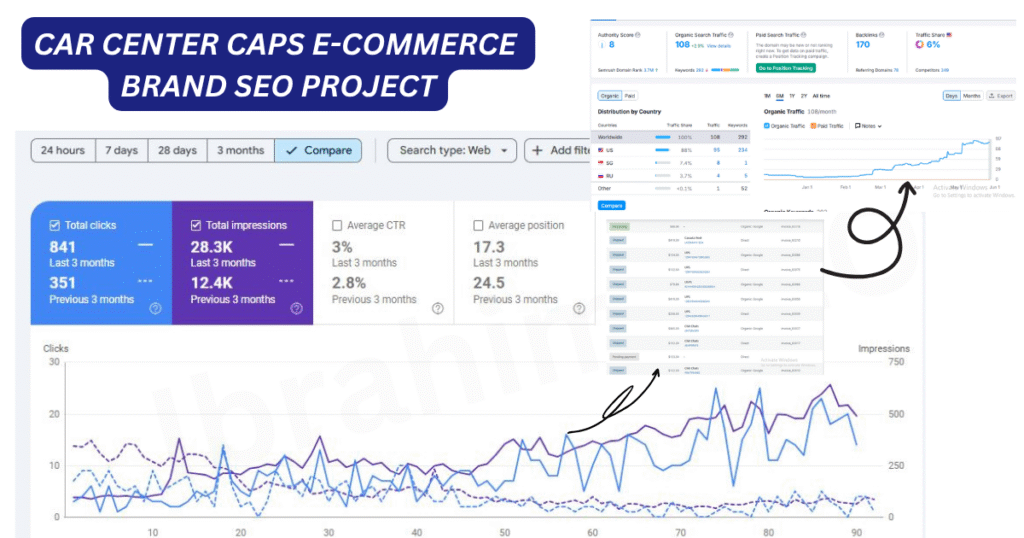The width and height of the screenshot is (1024, 538).
Task: Open the Search type: Web dropdown
Action: point(452,150)
